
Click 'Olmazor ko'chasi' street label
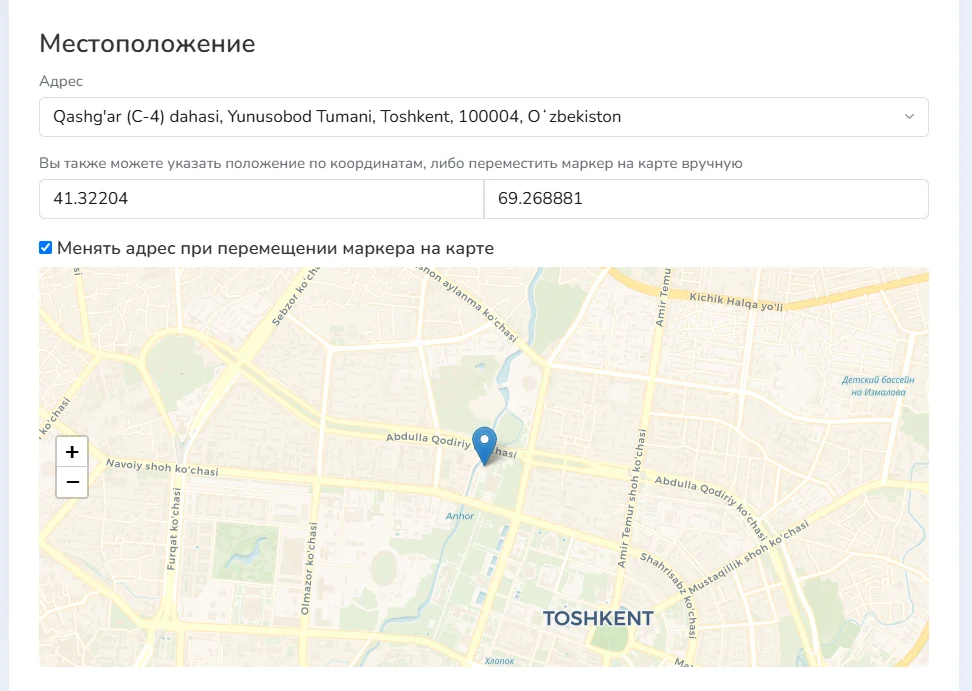point(308,569)
